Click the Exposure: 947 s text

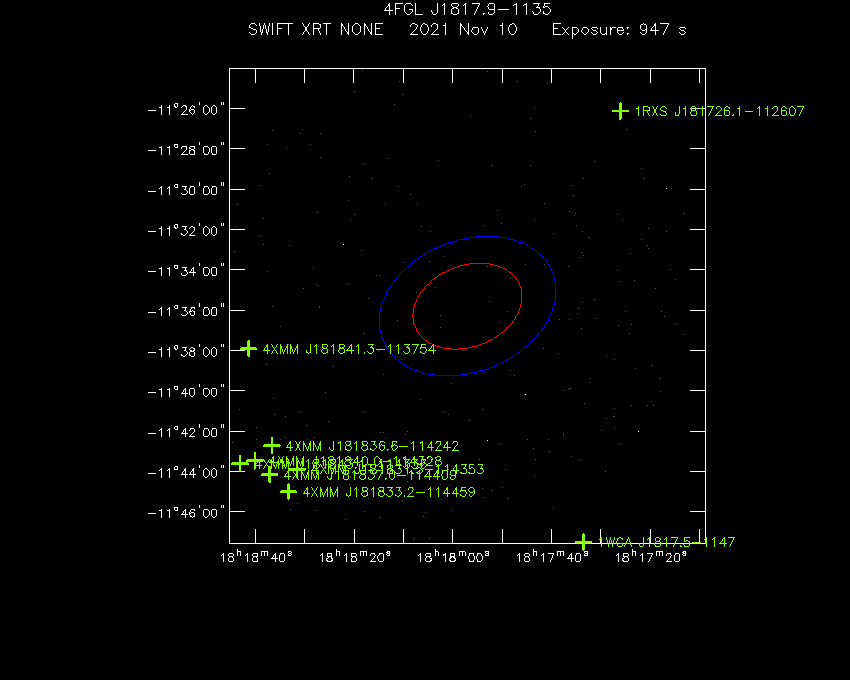click(x=619, y=29)
